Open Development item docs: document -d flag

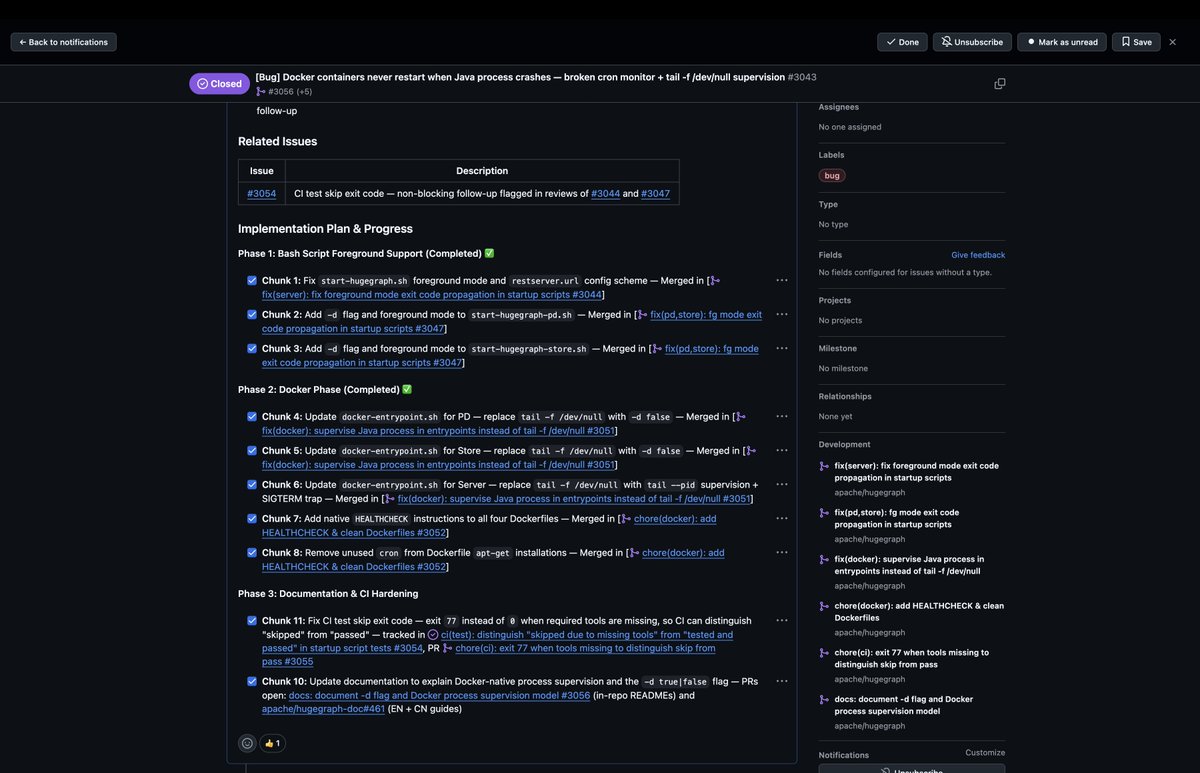904,705
